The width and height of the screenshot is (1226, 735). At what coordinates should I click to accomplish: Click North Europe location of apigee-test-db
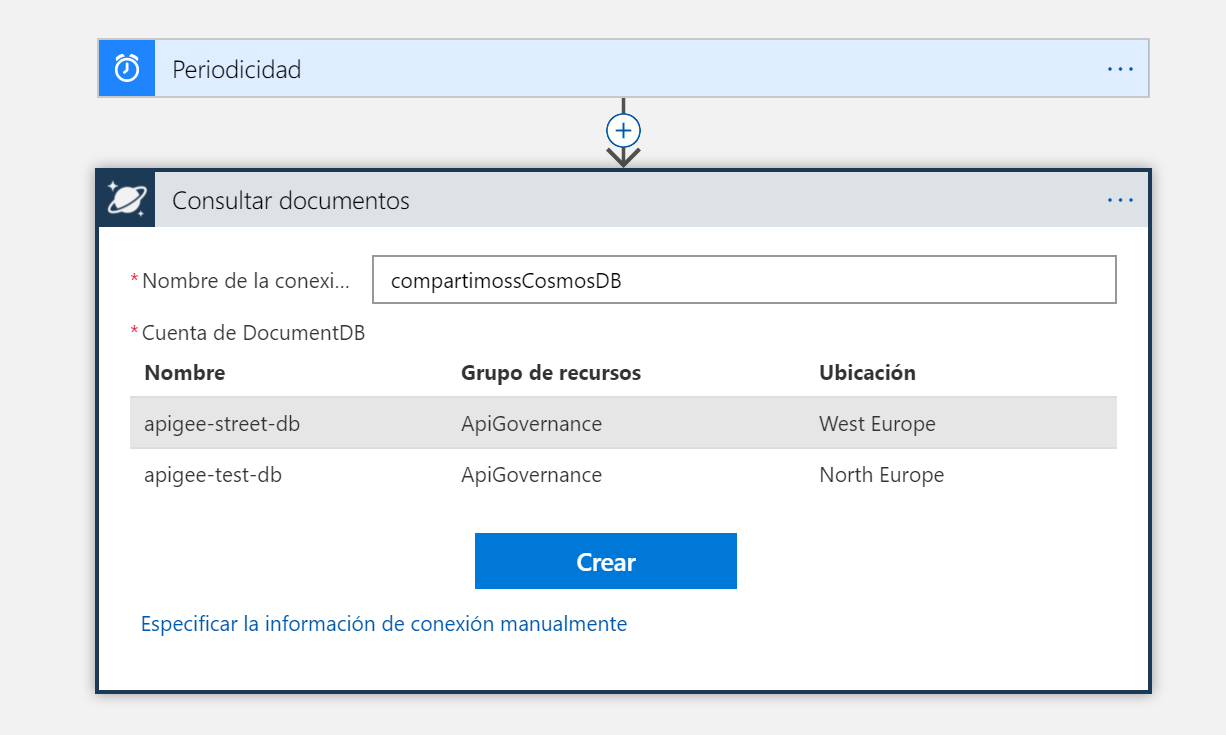click(x=881, y=474)
